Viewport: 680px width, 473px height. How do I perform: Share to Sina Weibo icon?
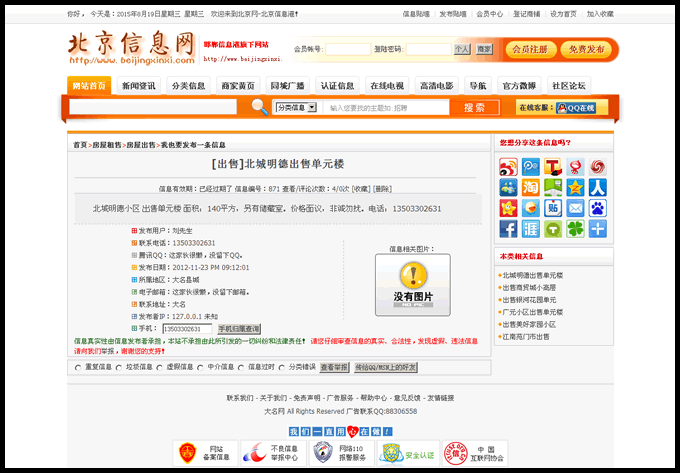(508, 166)
